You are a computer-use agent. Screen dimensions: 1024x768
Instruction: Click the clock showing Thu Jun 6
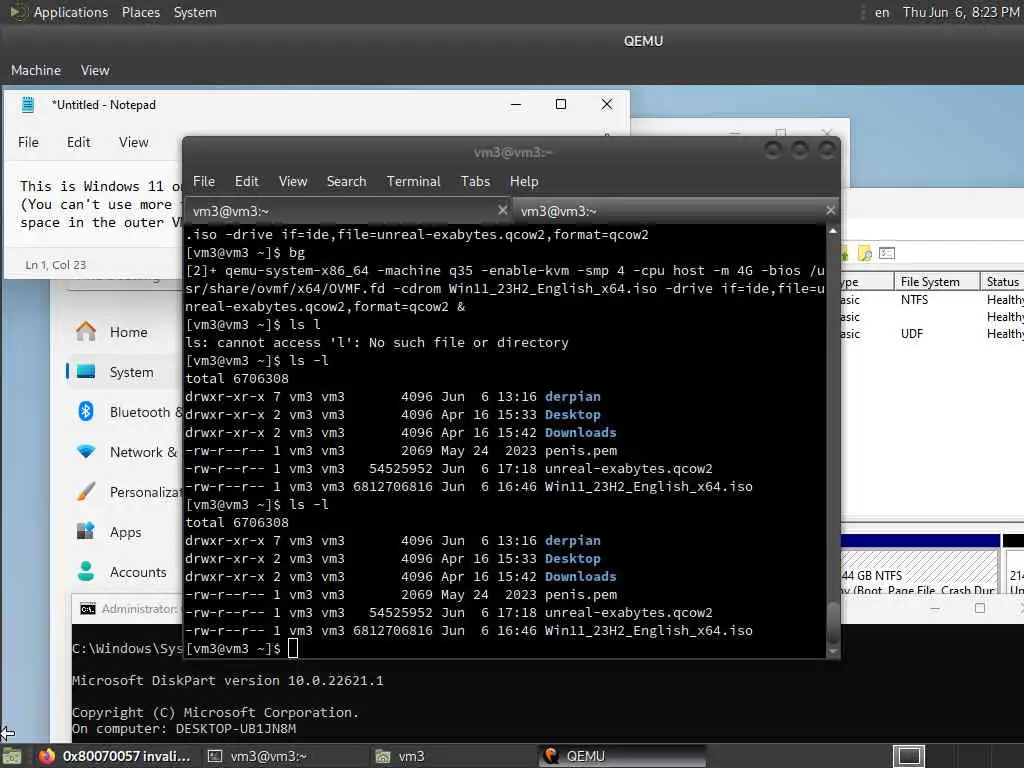point(961,12)
